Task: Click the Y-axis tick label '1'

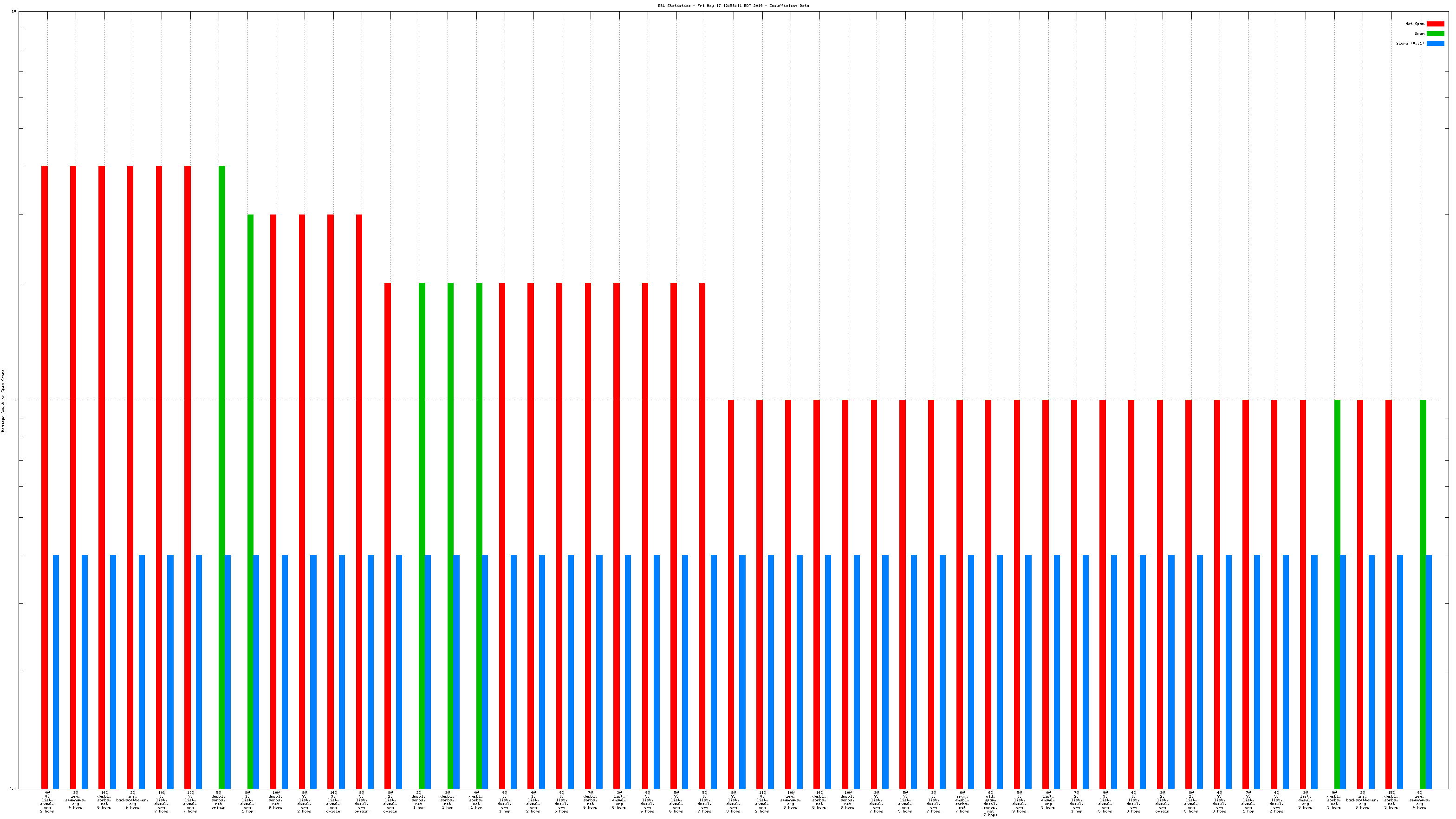Action: pyautogui.click(x=15, y=400)
